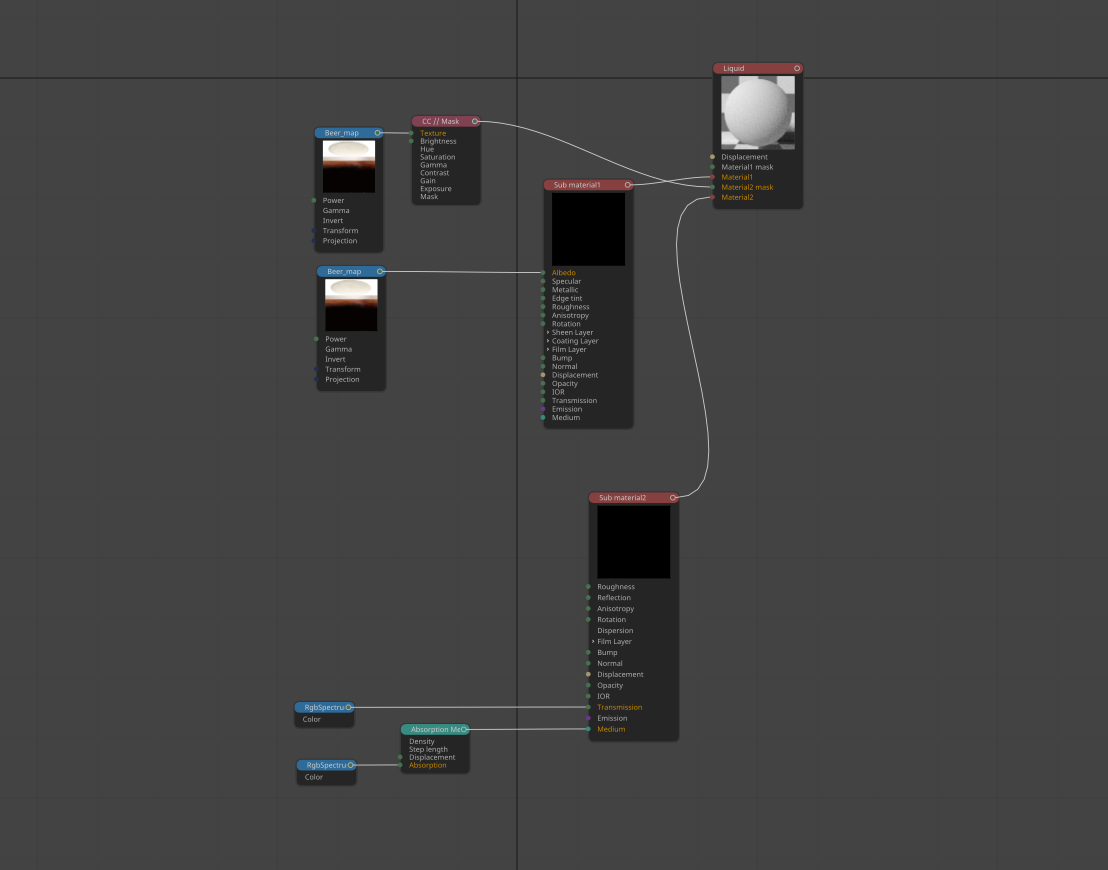The height and width of the screenshot is (870, 1108).
Task: Click the teal Medium pin on Sub material1
Action: click(543, 418)
